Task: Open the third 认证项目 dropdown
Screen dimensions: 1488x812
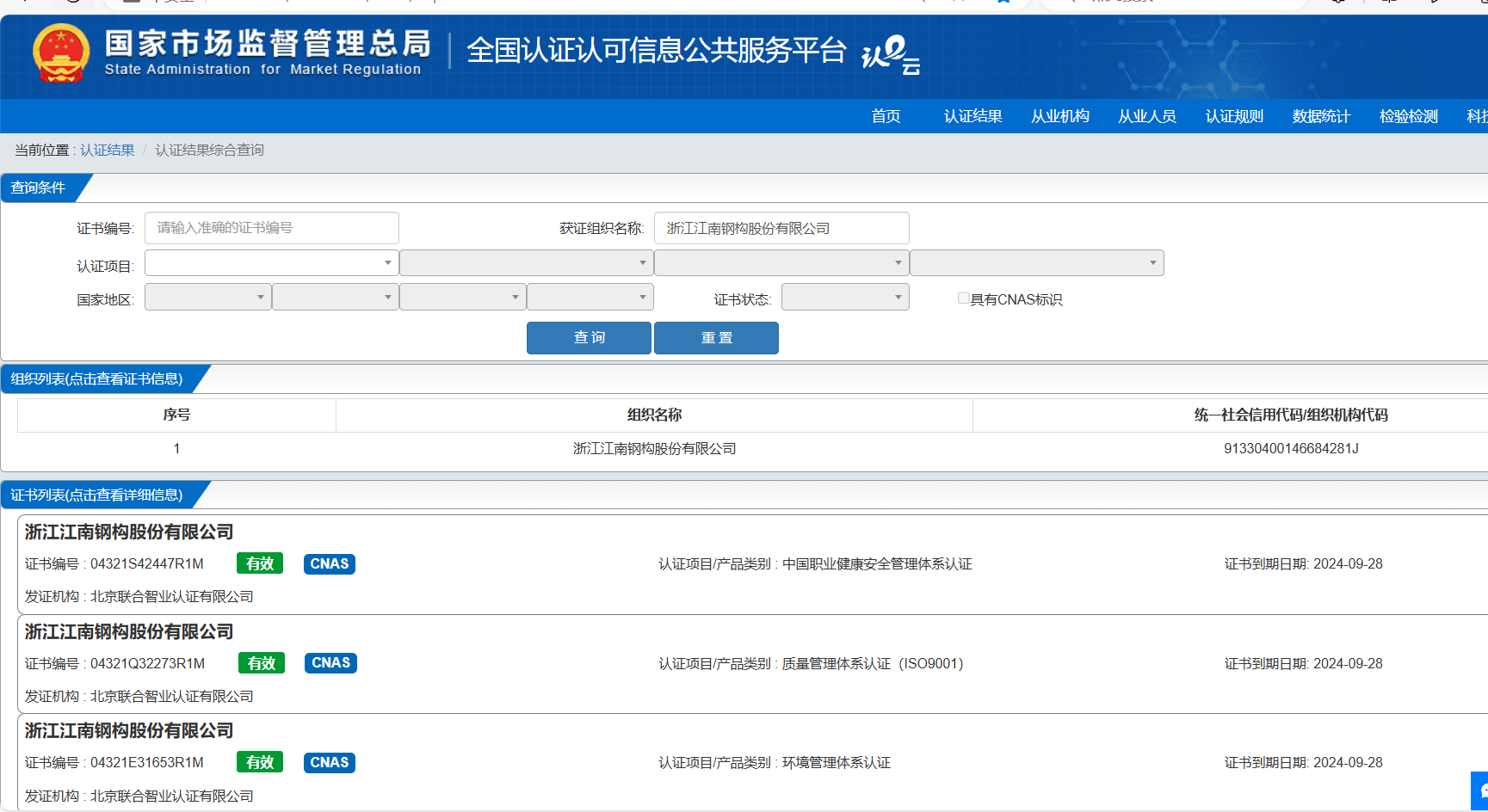Action: click(781, 262)
